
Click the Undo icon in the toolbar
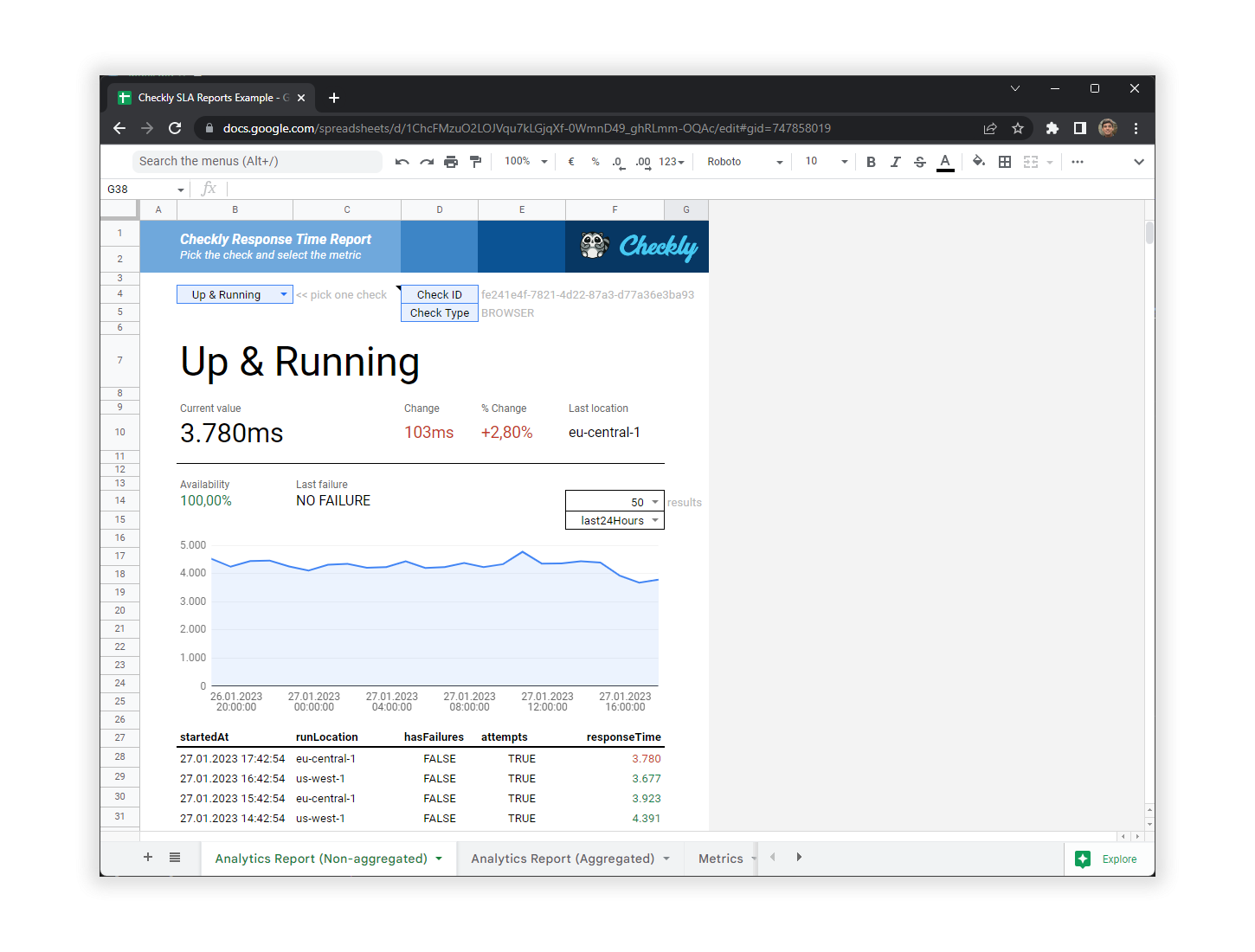click(x=402, y=161)
